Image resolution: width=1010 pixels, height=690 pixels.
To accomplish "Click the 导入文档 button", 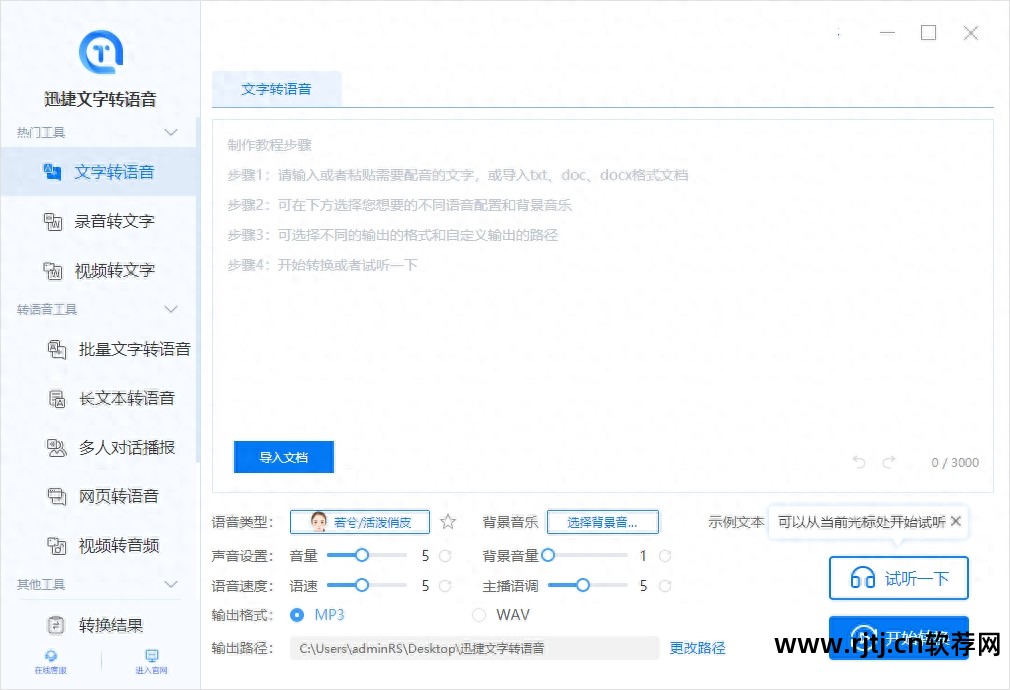I will tap(283, 457).
